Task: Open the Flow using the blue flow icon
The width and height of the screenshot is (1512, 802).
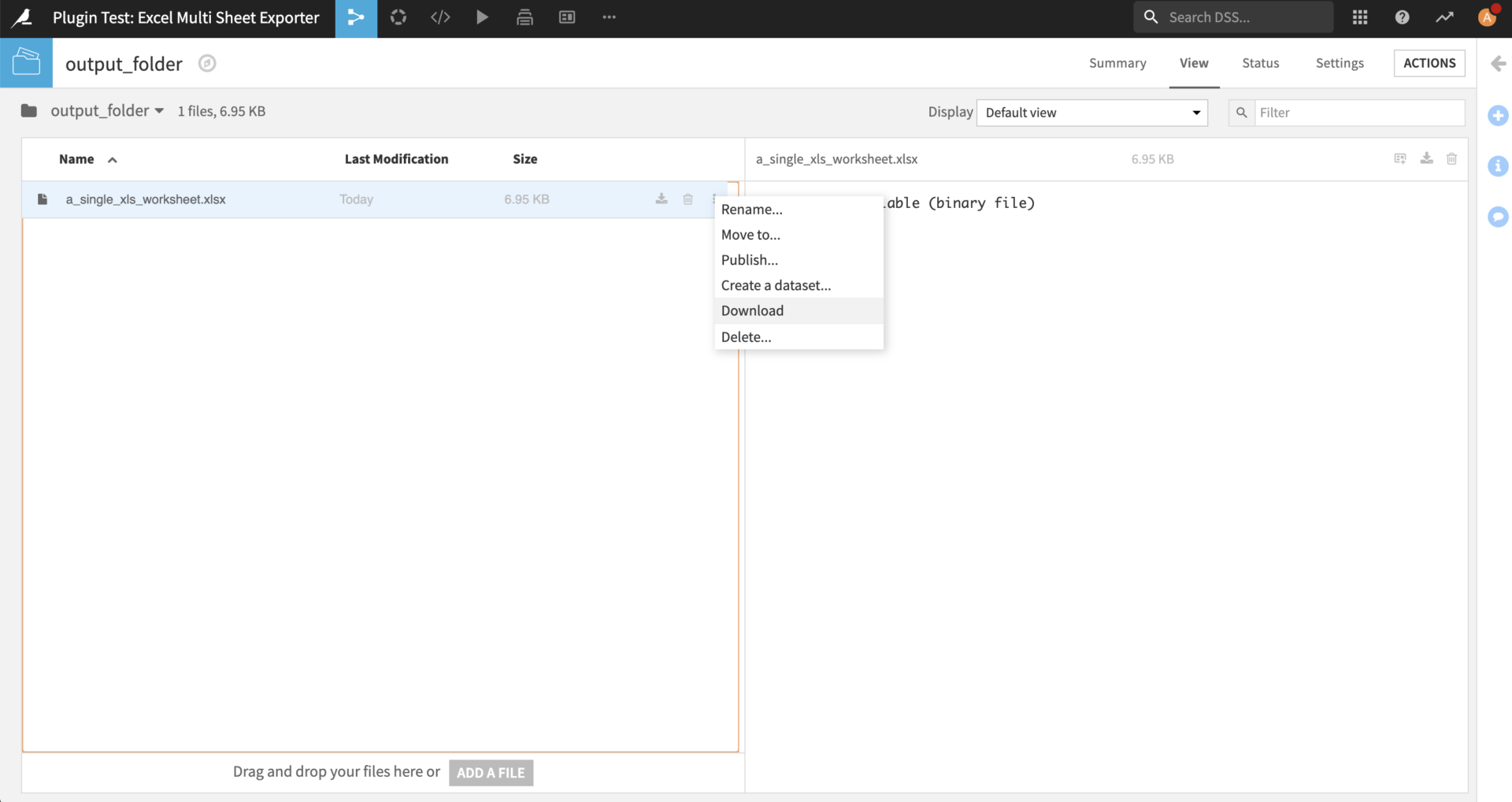Action: pyautogui.click(x=356, y=17)
